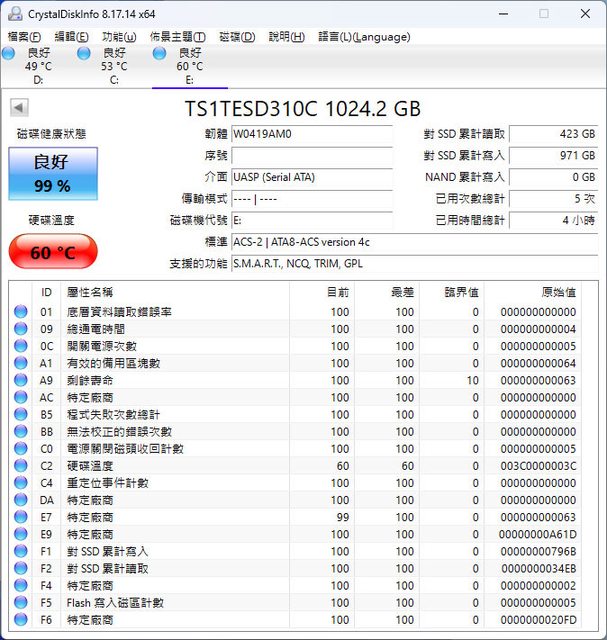Click the raw value 003C0000003C
The image size is (607, 640).
click(538, 466)
